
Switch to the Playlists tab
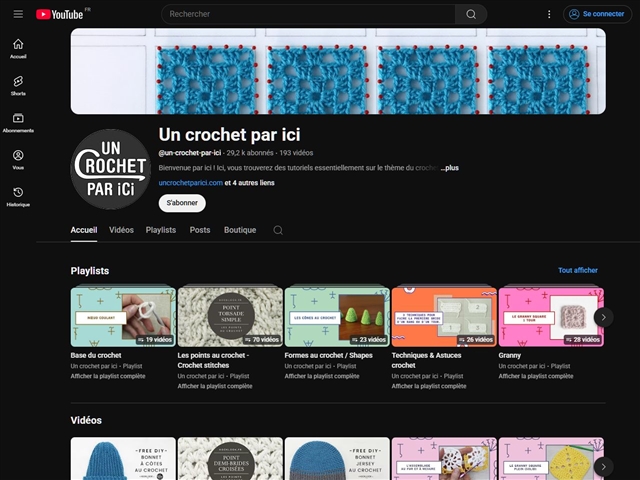click(x=161, y=230)
